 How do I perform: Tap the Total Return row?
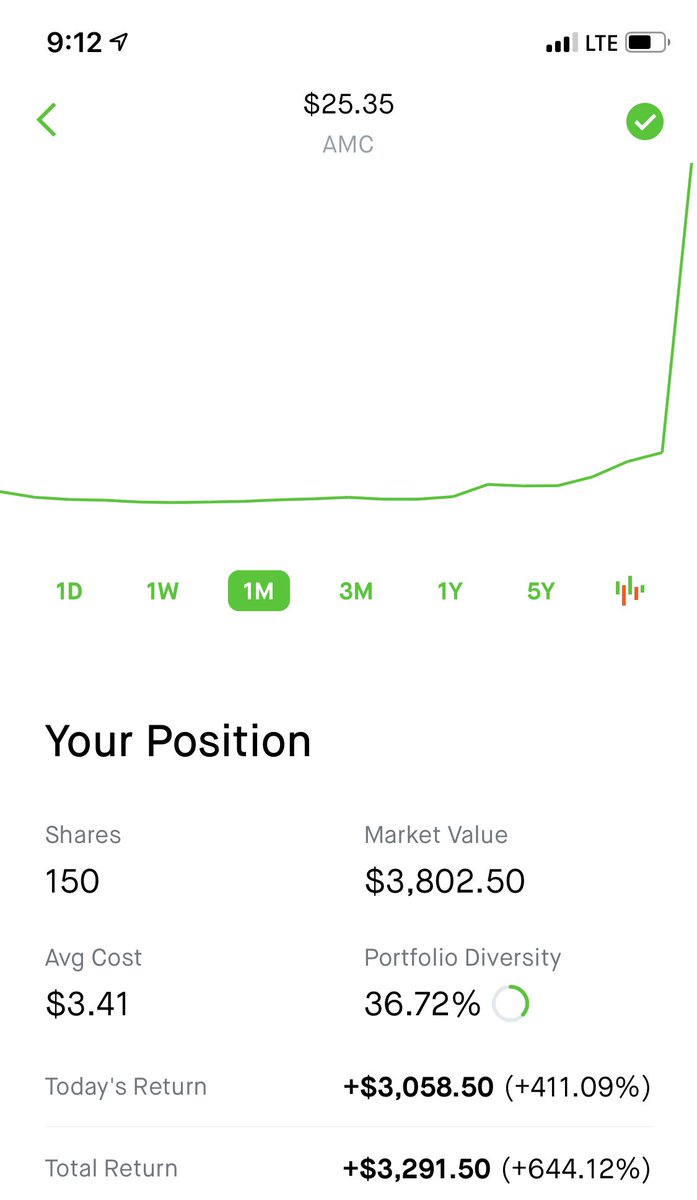pyautogui.click(x=348, y=1168)
